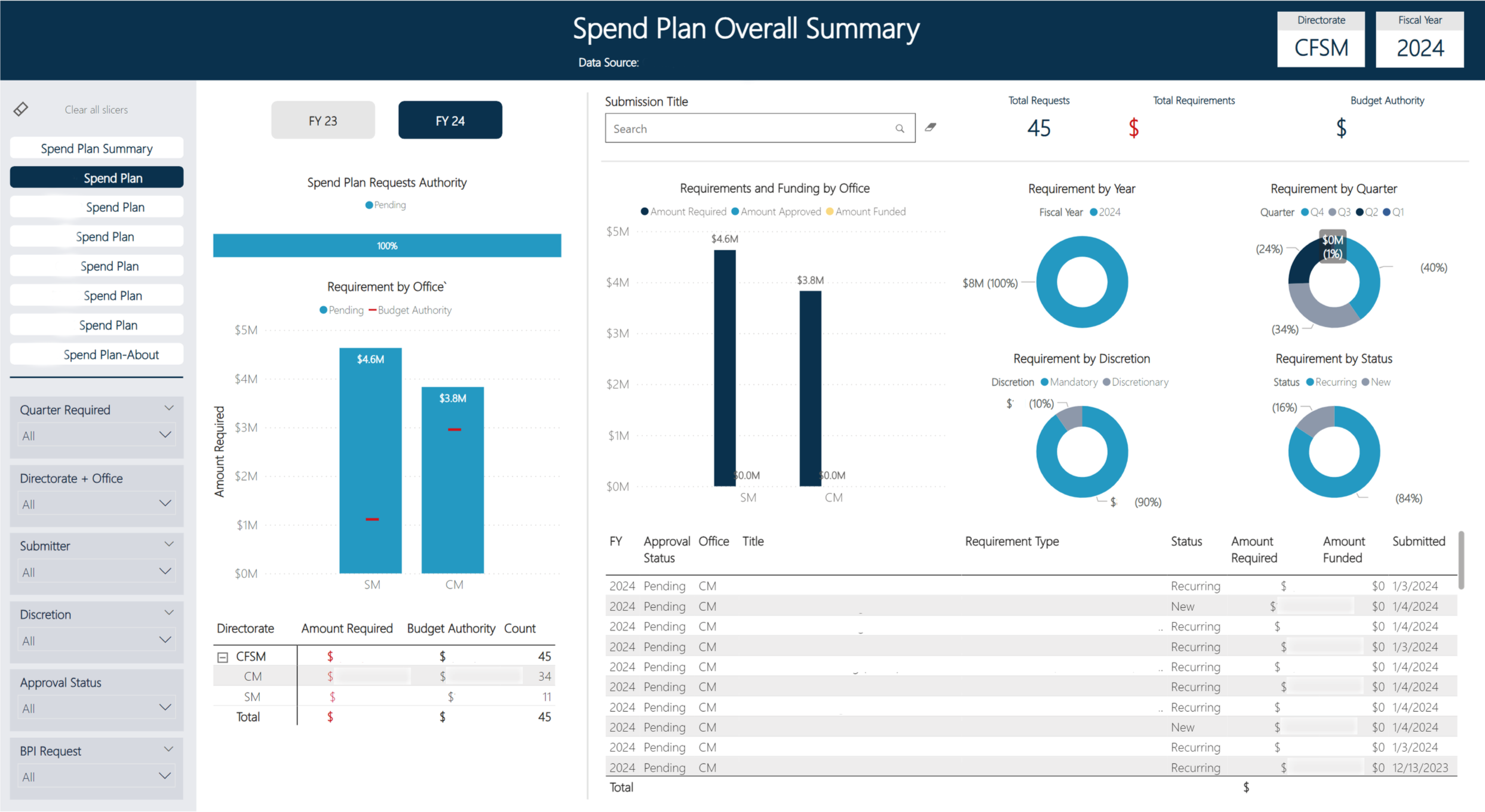Collapse the Submitter slicer header chevron

[x=168, y=545]
